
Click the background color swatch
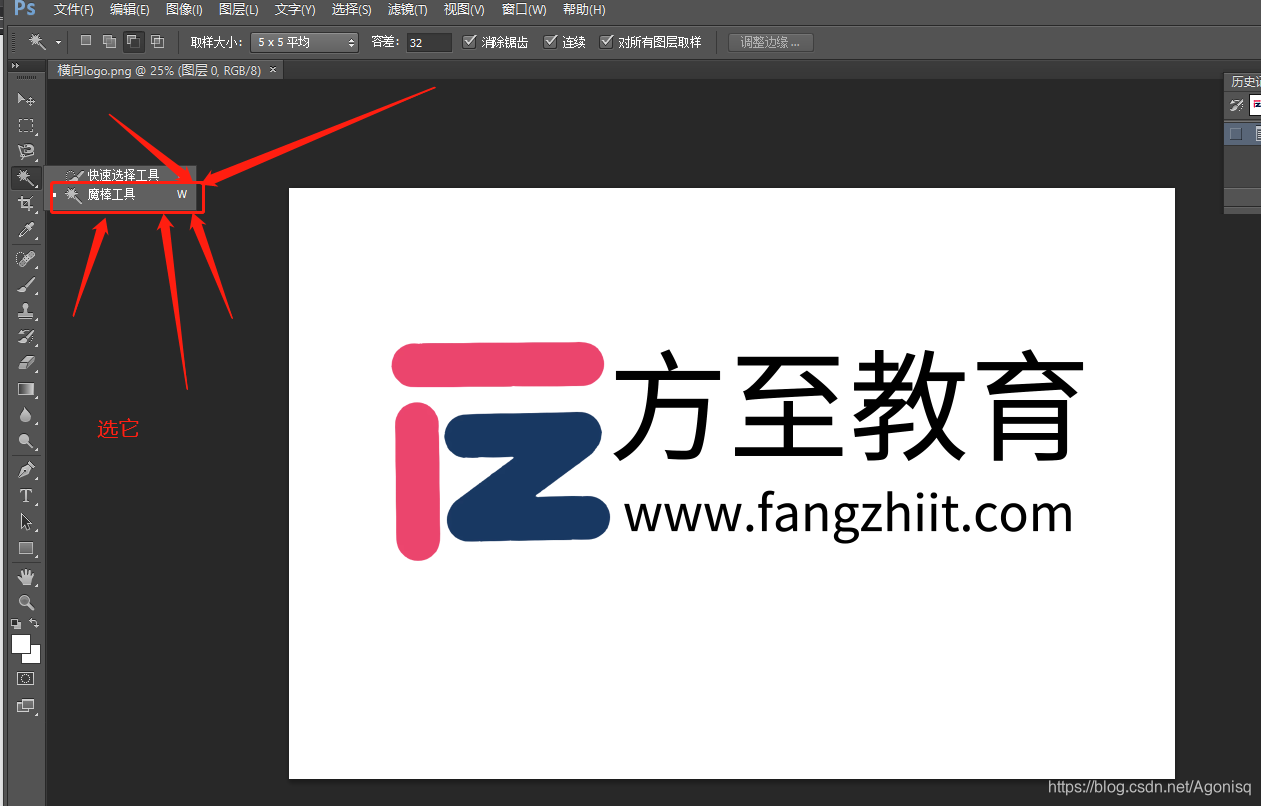[36, 657]
